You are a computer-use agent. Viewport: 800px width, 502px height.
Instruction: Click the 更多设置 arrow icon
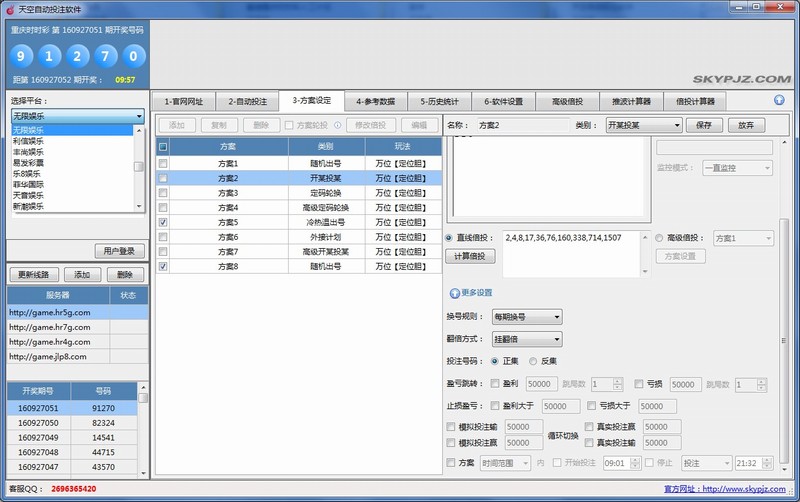[455, 293]
